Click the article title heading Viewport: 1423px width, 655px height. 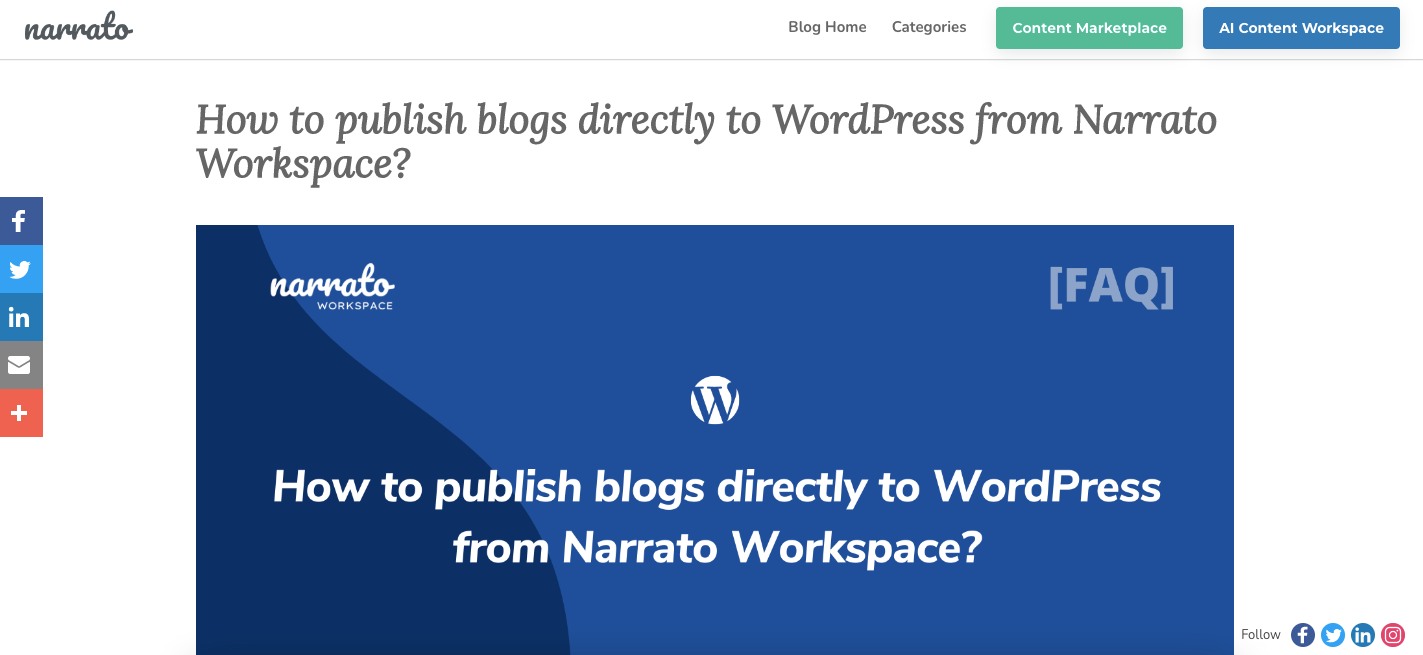(706, 141)
